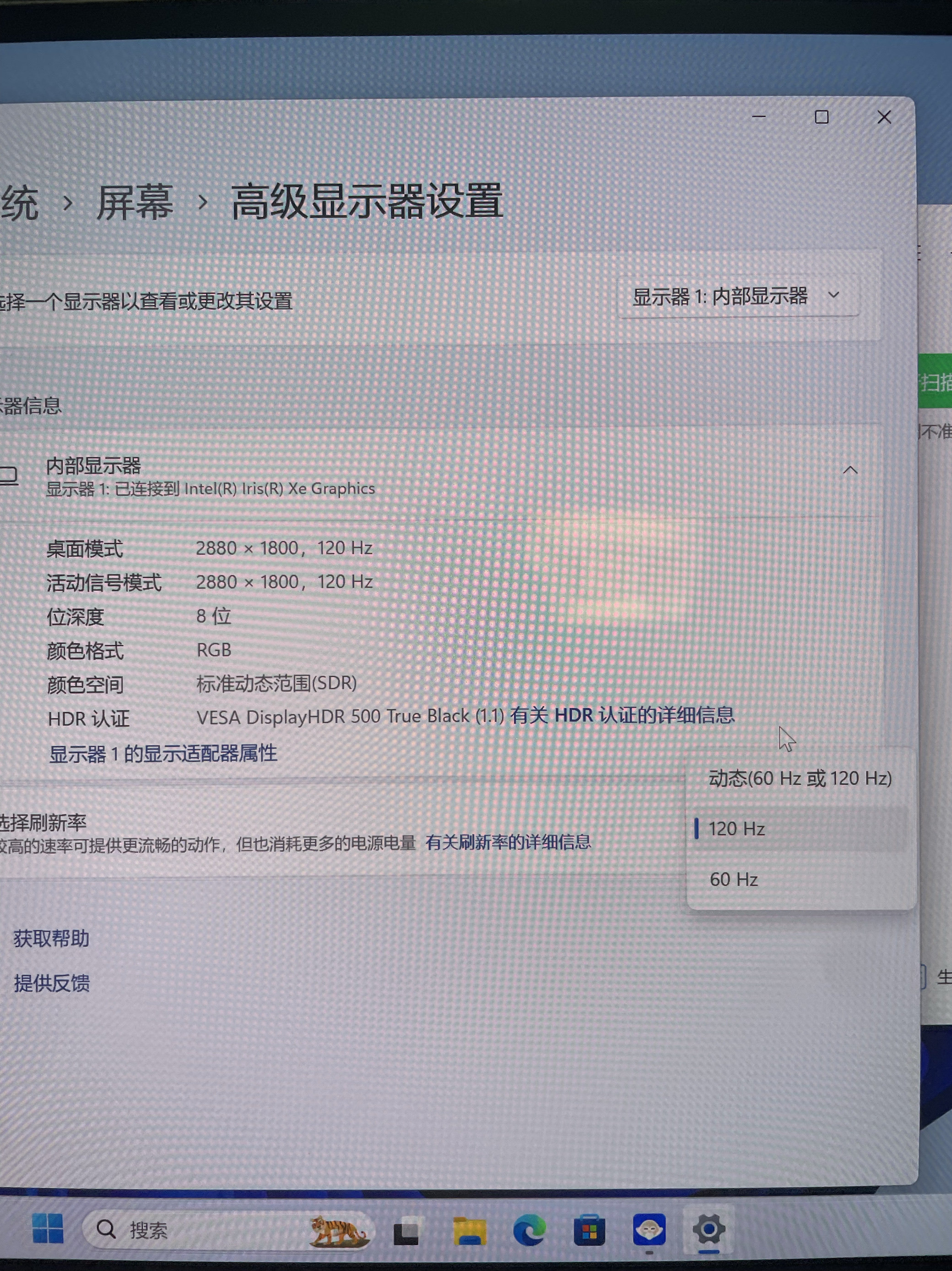The image size is (952, 1271).
Task: Navigate to 系统 breadcrumb item
Action: click(x=20, y=203)
